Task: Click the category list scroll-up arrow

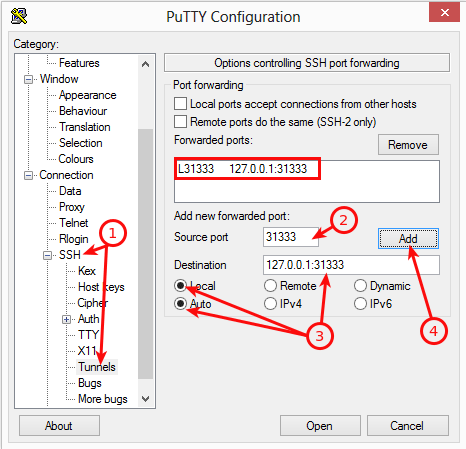Action: [145, 64]
